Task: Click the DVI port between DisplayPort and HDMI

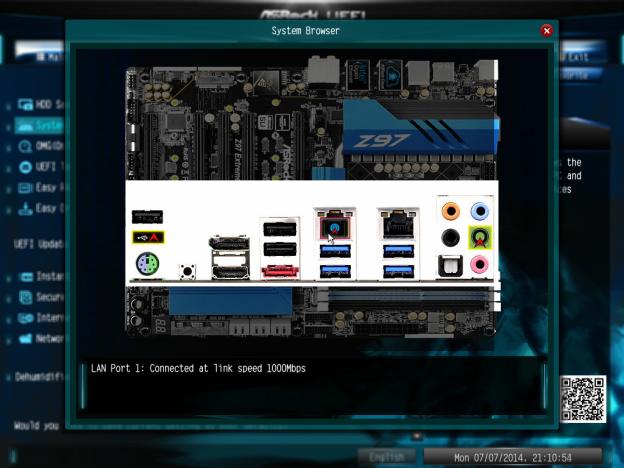Action: [x=230, y=258]
